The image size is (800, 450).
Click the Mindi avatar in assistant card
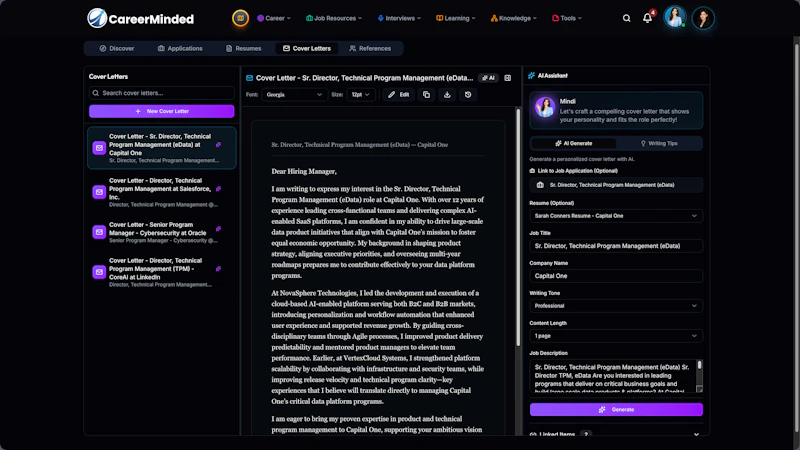(545, 108)
